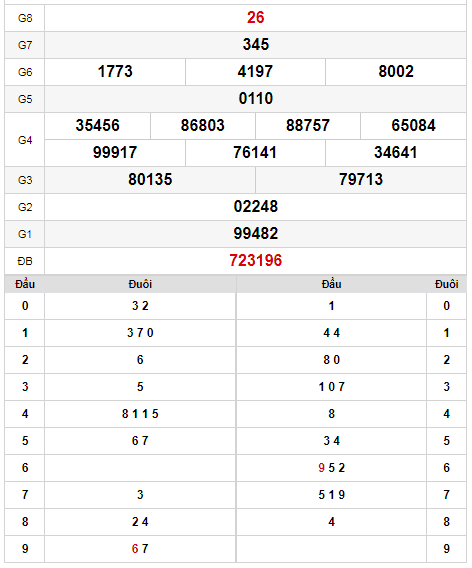Click G4 number 76141
The image size is (472, 568).
(255, 153)
